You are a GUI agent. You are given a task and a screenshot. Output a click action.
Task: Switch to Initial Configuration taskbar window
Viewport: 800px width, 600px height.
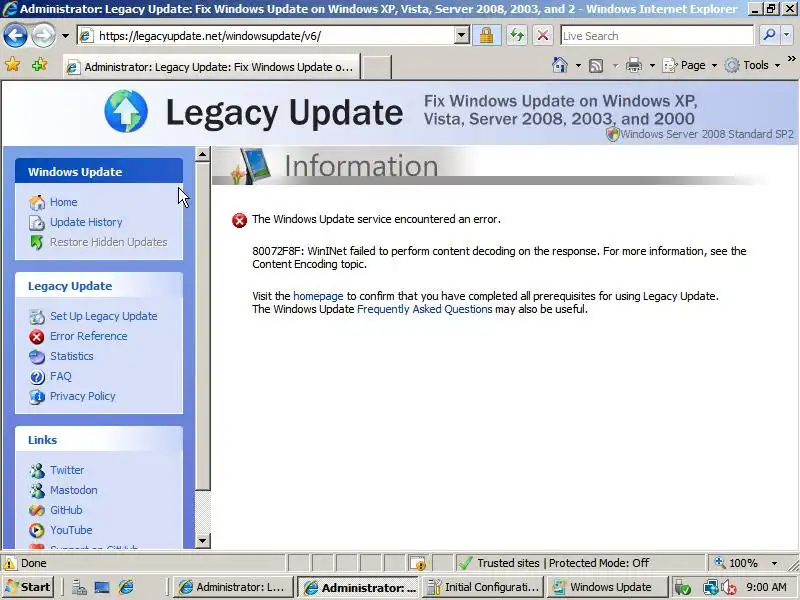pos(483,587)
